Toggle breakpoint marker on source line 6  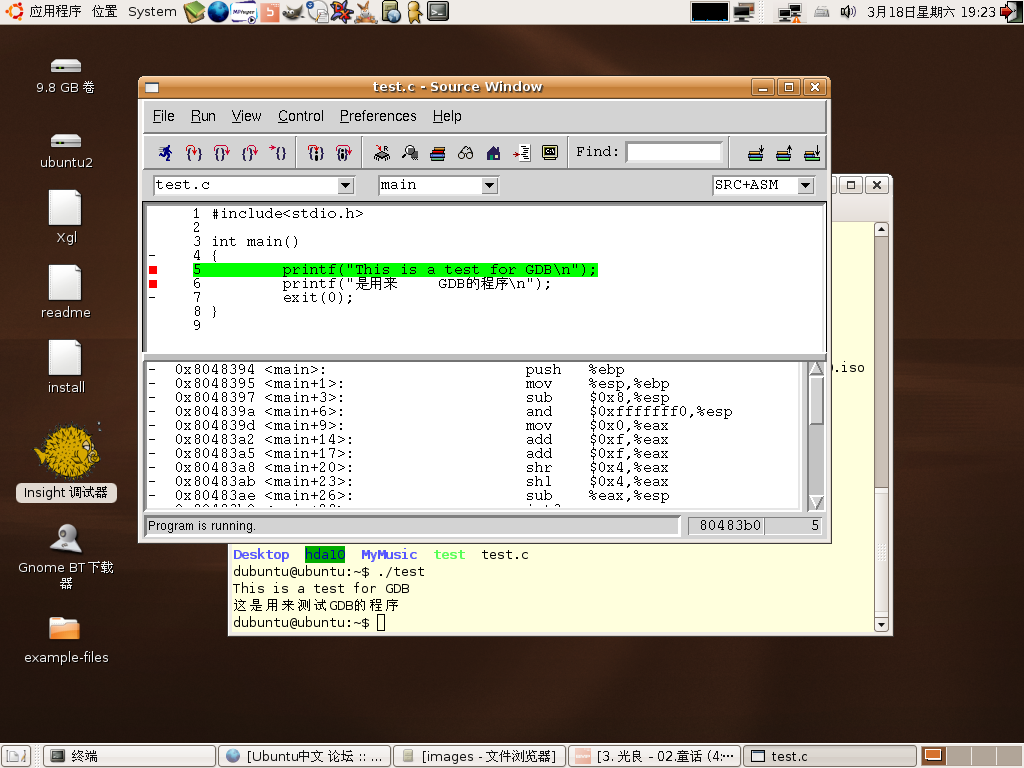[153, 283]
